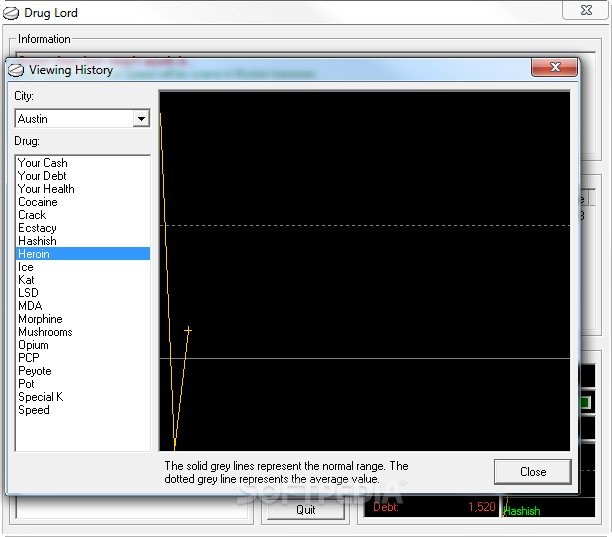Click the red Debt value 1,520
This screenshot has height=537, width=612.
(482, 507)
